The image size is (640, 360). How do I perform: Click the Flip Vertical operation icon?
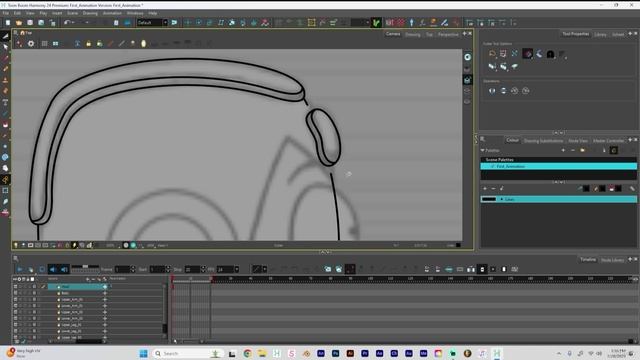pyautogui.click(x=503, y=91)
